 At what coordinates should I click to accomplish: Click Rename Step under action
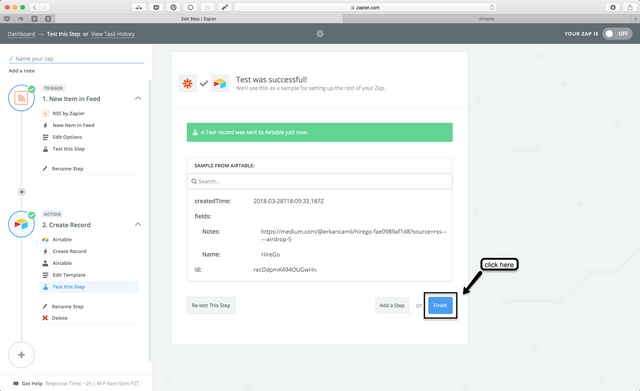[x=67, y=307]
